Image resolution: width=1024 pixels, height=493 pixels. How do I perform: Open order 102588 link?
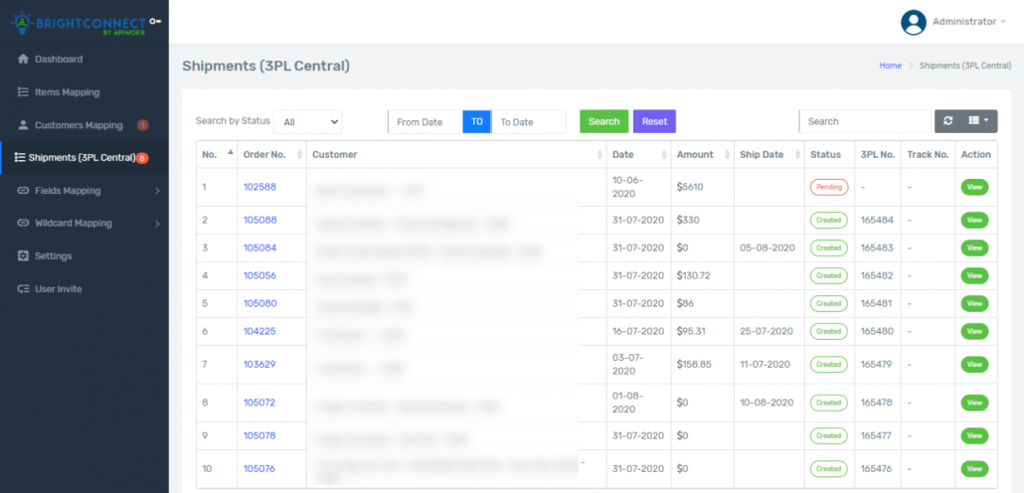(x=260, y=187)
